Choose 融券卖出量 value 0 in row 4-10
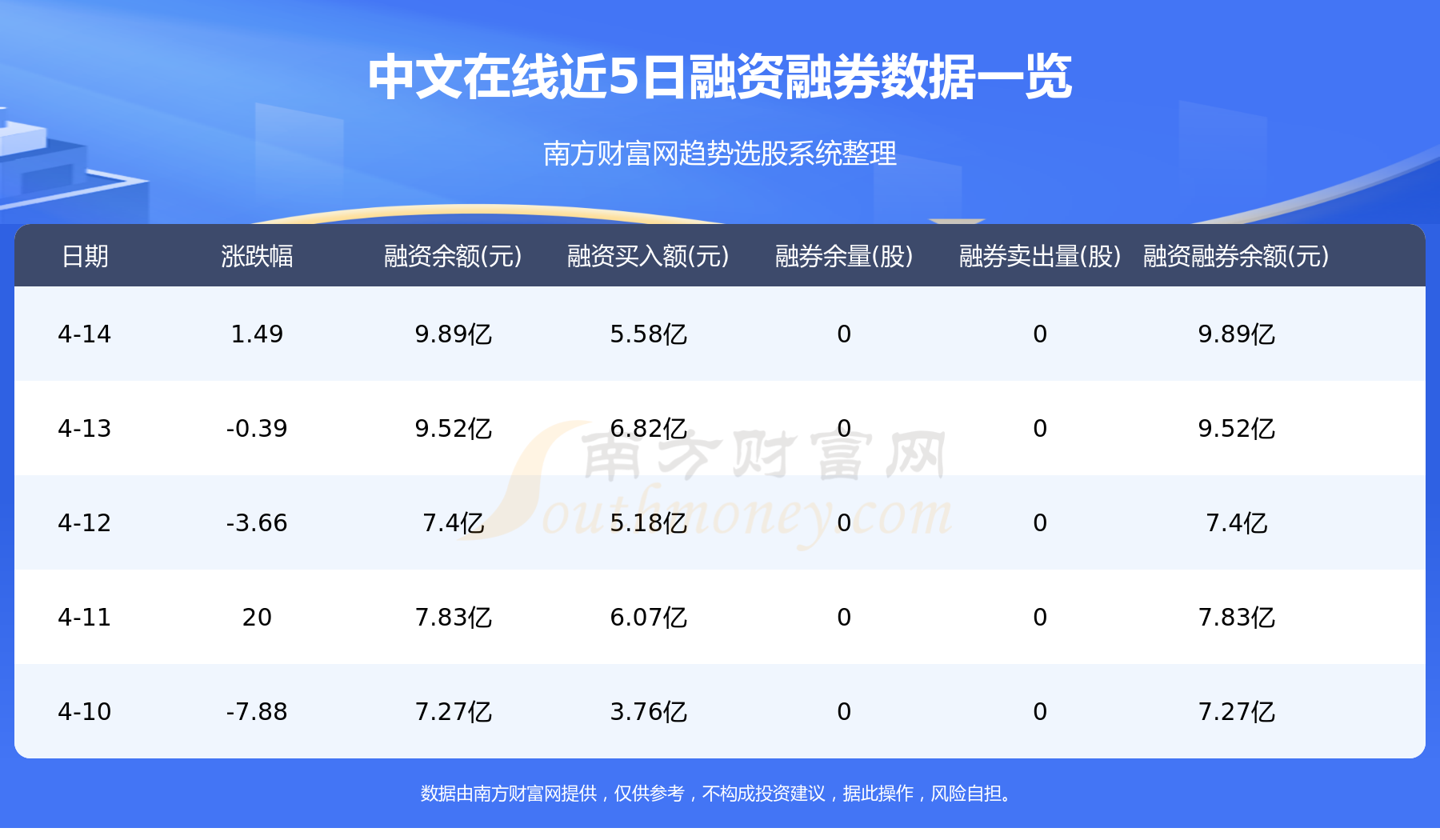Screen dimensions: 1440x840 pyautogui.click(x=1040, y=712)
